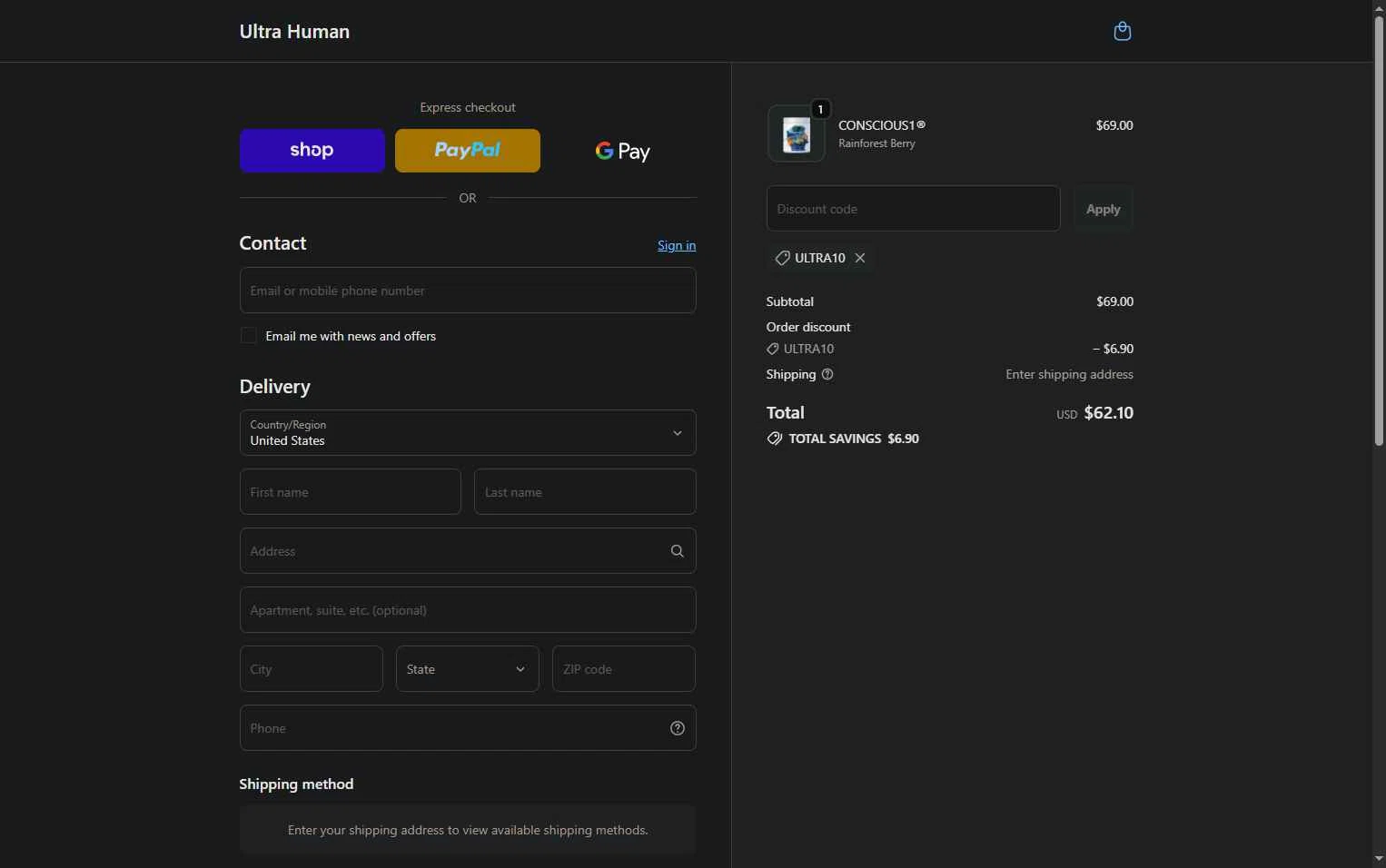Apply the discount code

click(1104, 209)
